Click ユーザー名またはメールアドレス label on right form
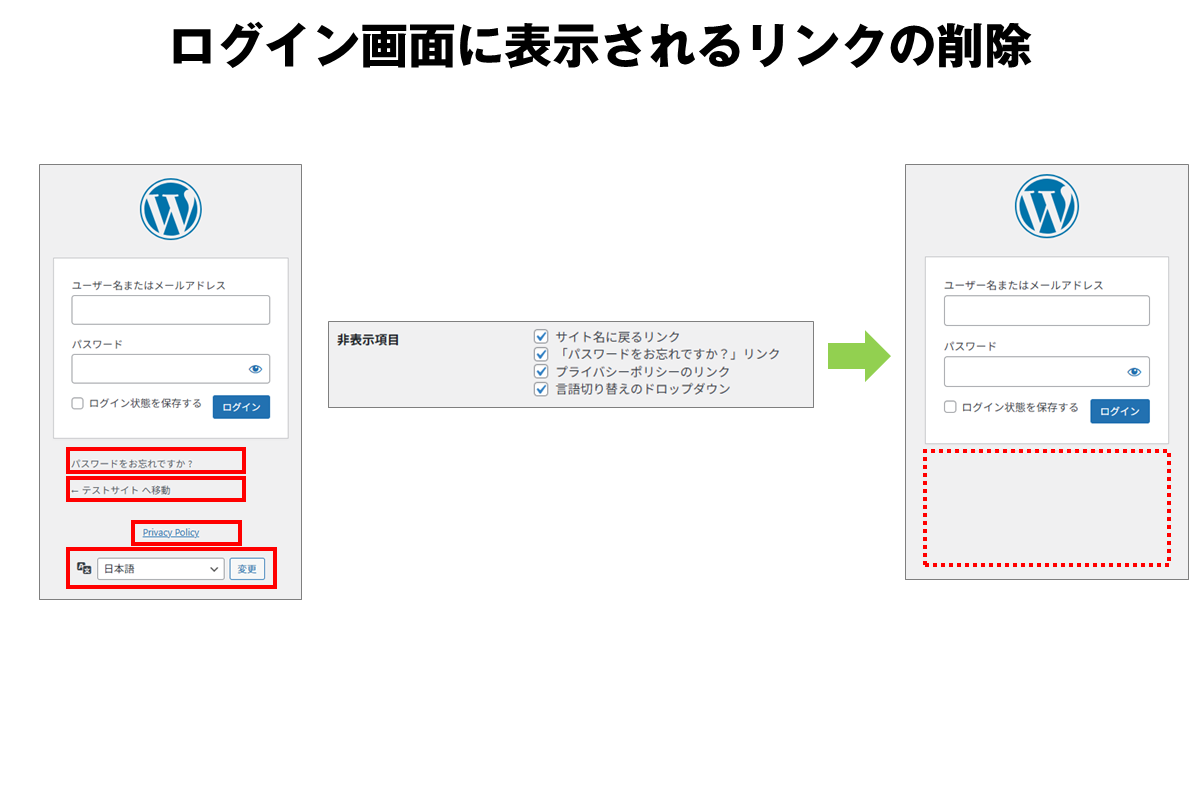This screenshot has height=800, width=1200. pos(1024,285)
